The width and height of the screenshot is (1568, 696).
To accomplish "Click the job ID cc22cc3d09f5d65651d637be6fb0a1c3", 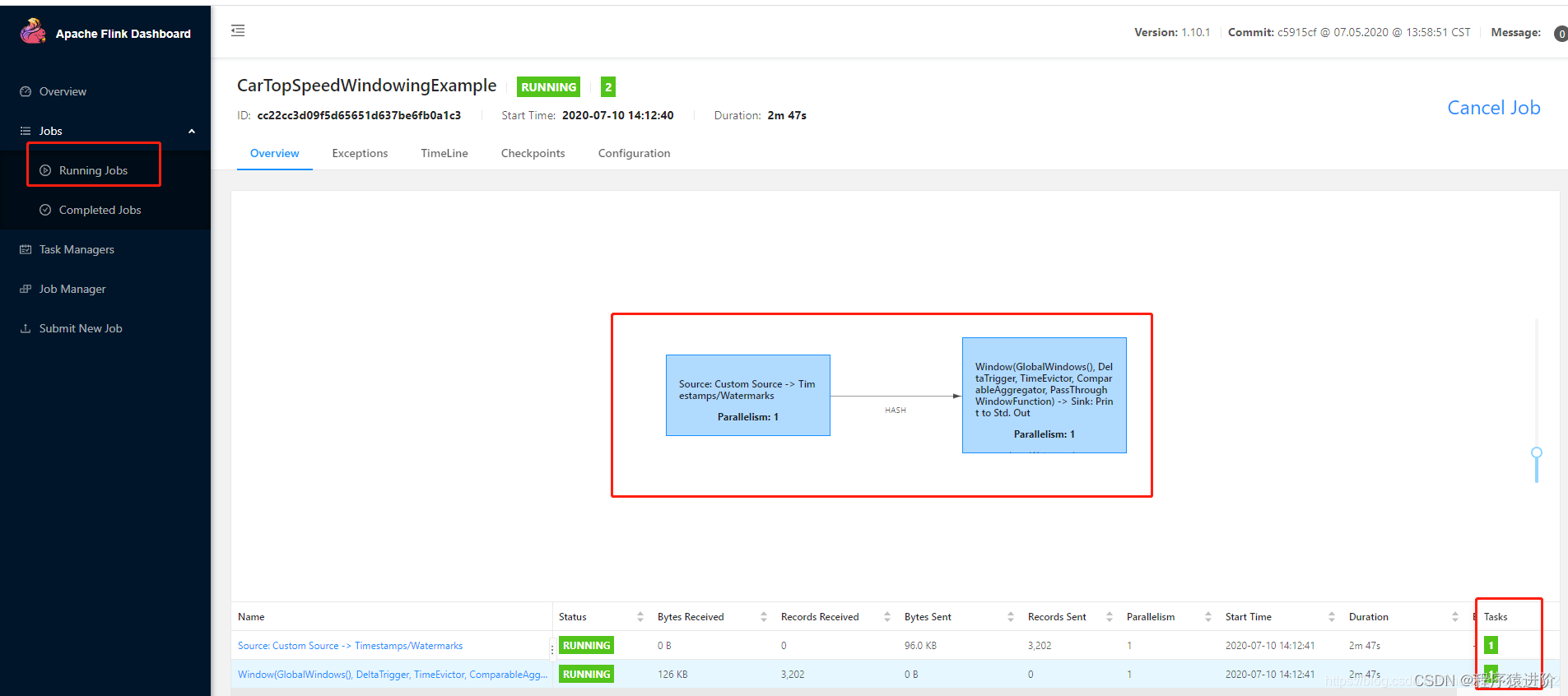I will point(359,115).
